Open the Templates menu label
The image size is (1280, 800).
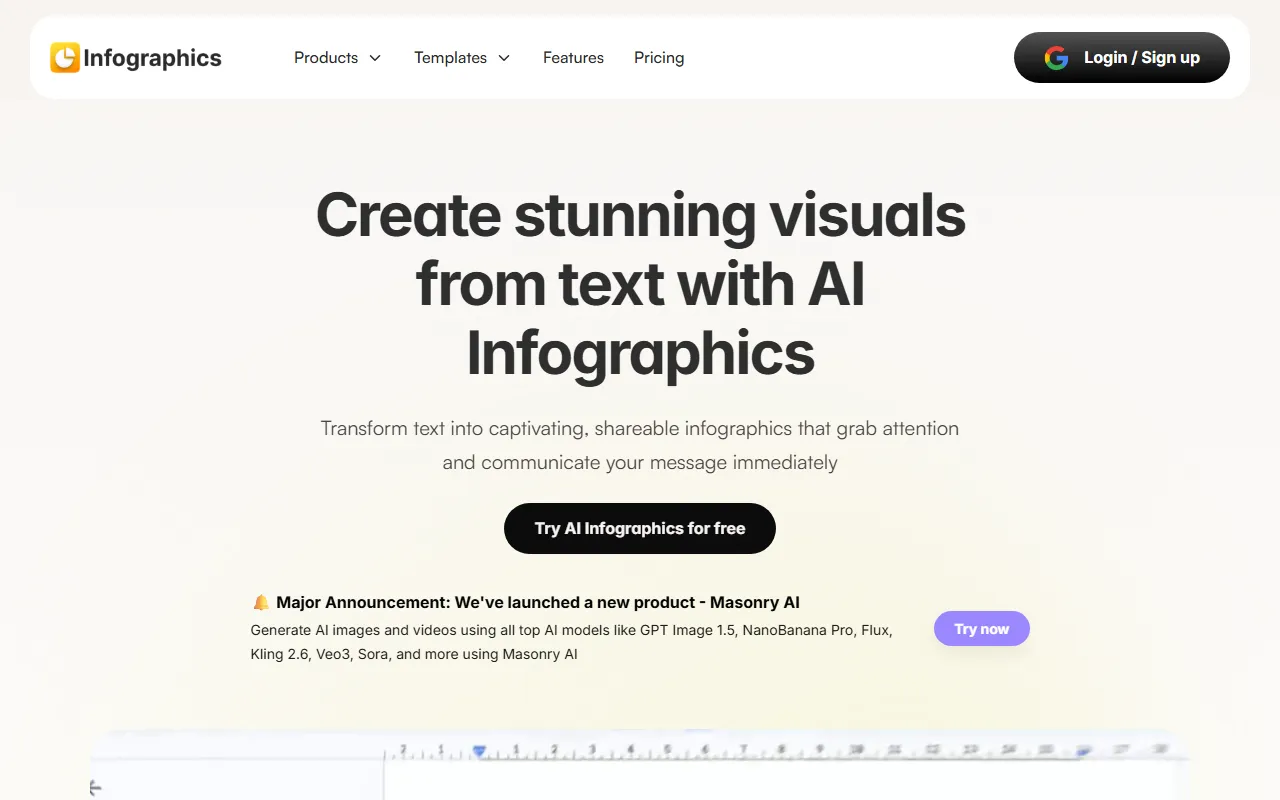tap(450, 58)
